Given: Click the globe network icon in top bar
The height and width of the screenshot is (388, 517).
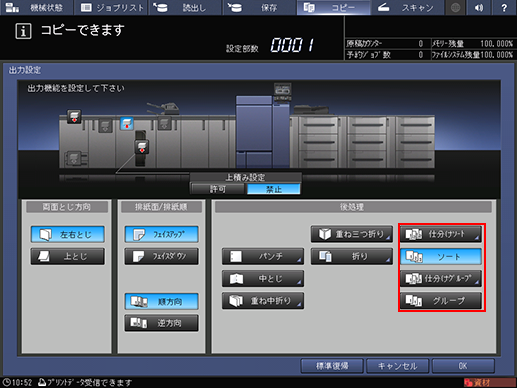Looking at the screenshot, I should point(455,7).
